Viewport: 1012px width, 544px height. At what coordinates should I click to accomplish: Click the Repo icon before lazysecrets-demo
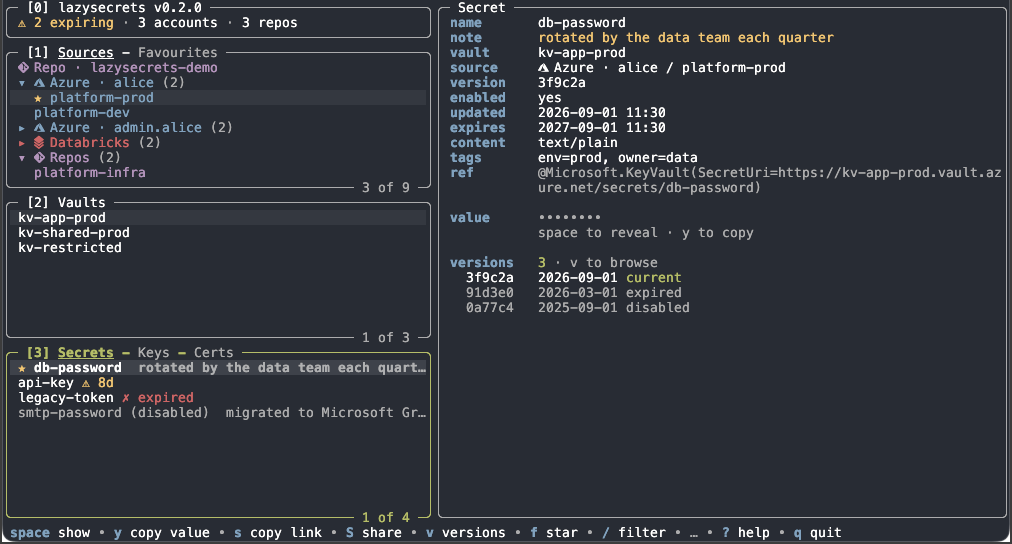[23, 67]
